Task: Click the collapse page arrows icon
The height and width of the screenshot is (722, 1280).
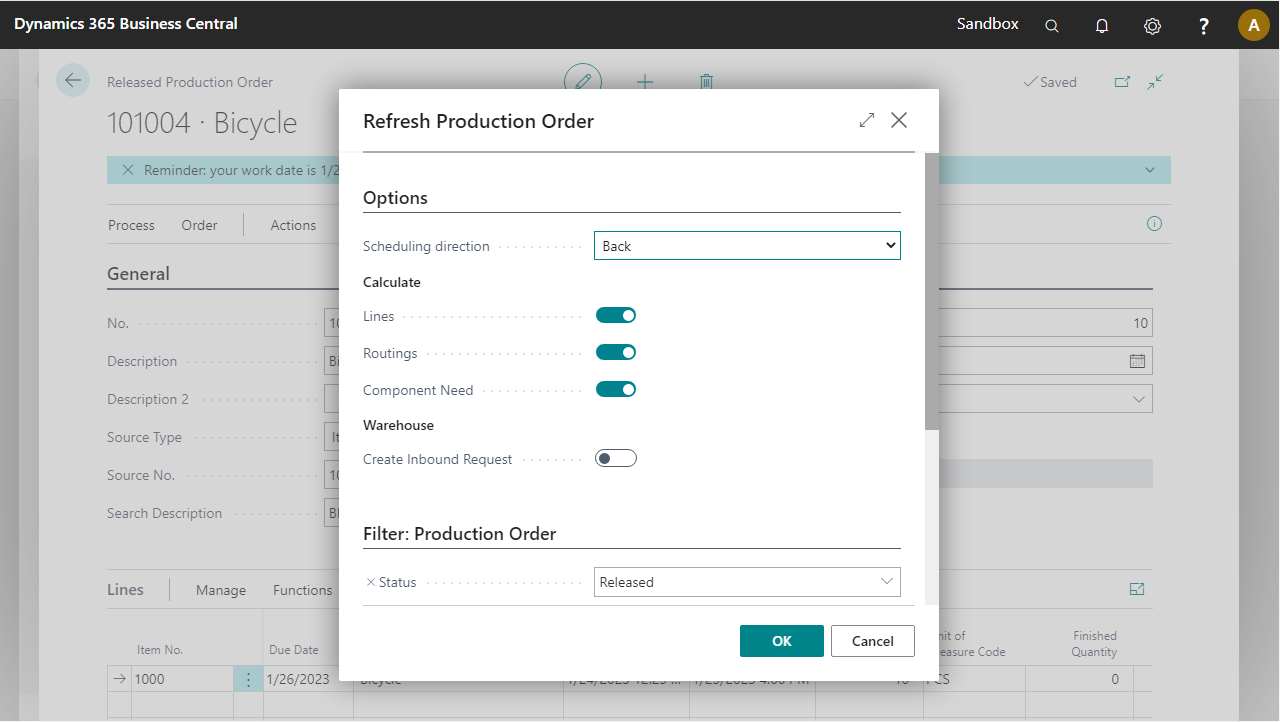Action: (1155, 82)
